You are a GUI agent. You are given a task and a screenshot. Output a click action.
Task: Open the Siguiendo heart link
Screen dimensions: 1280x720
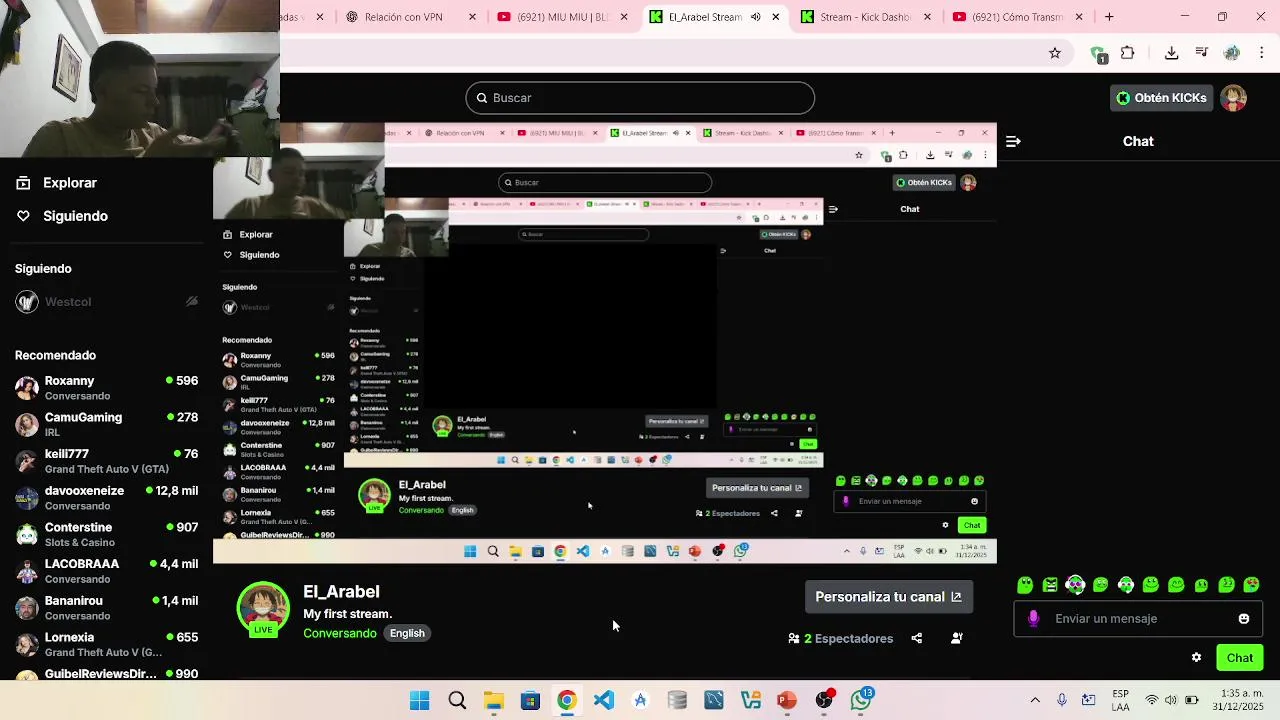point(62,216)
